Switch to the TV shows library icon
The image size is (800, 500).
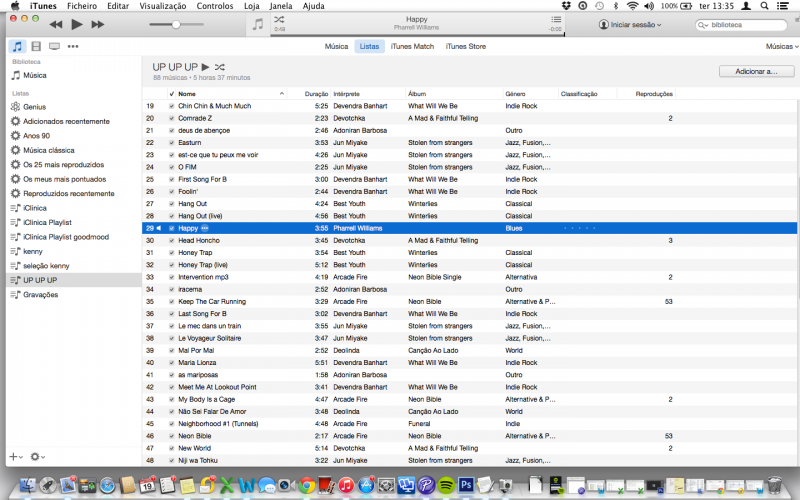54,46
